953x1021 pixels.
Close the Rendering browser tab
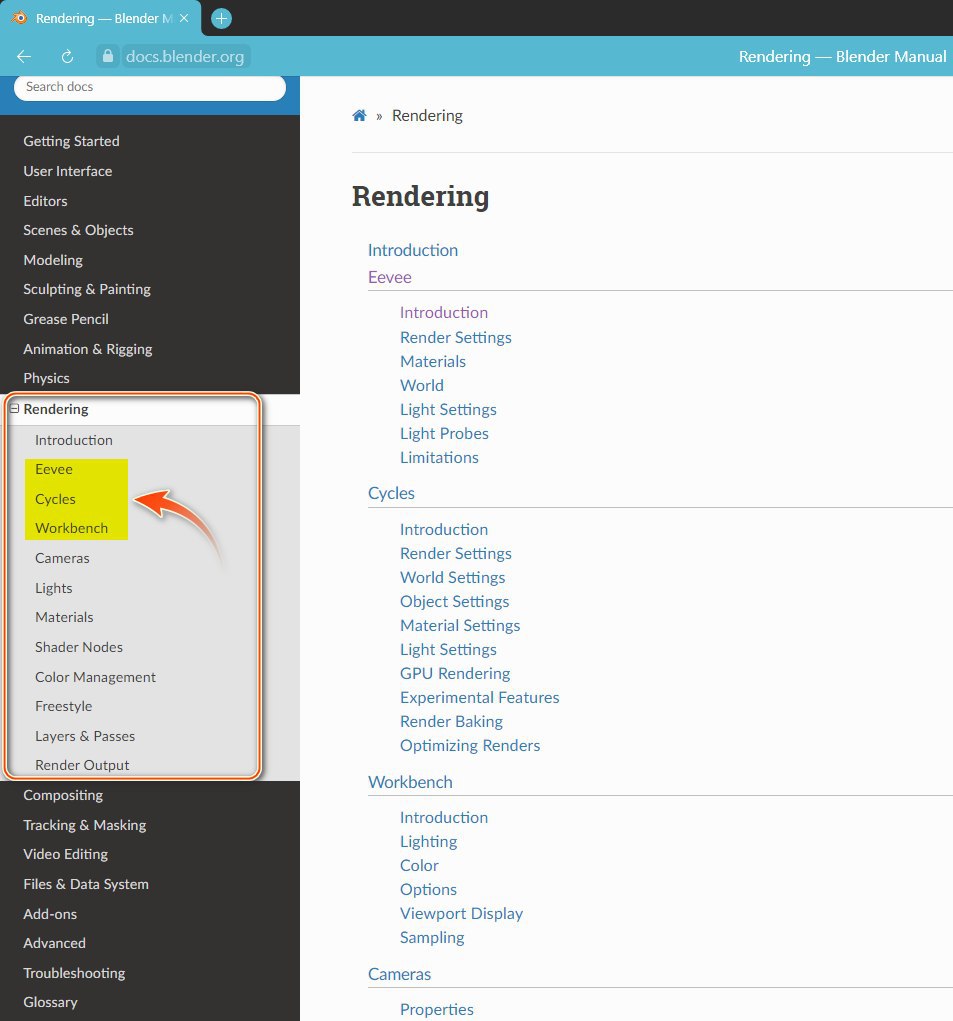click(x=184, y=18)
